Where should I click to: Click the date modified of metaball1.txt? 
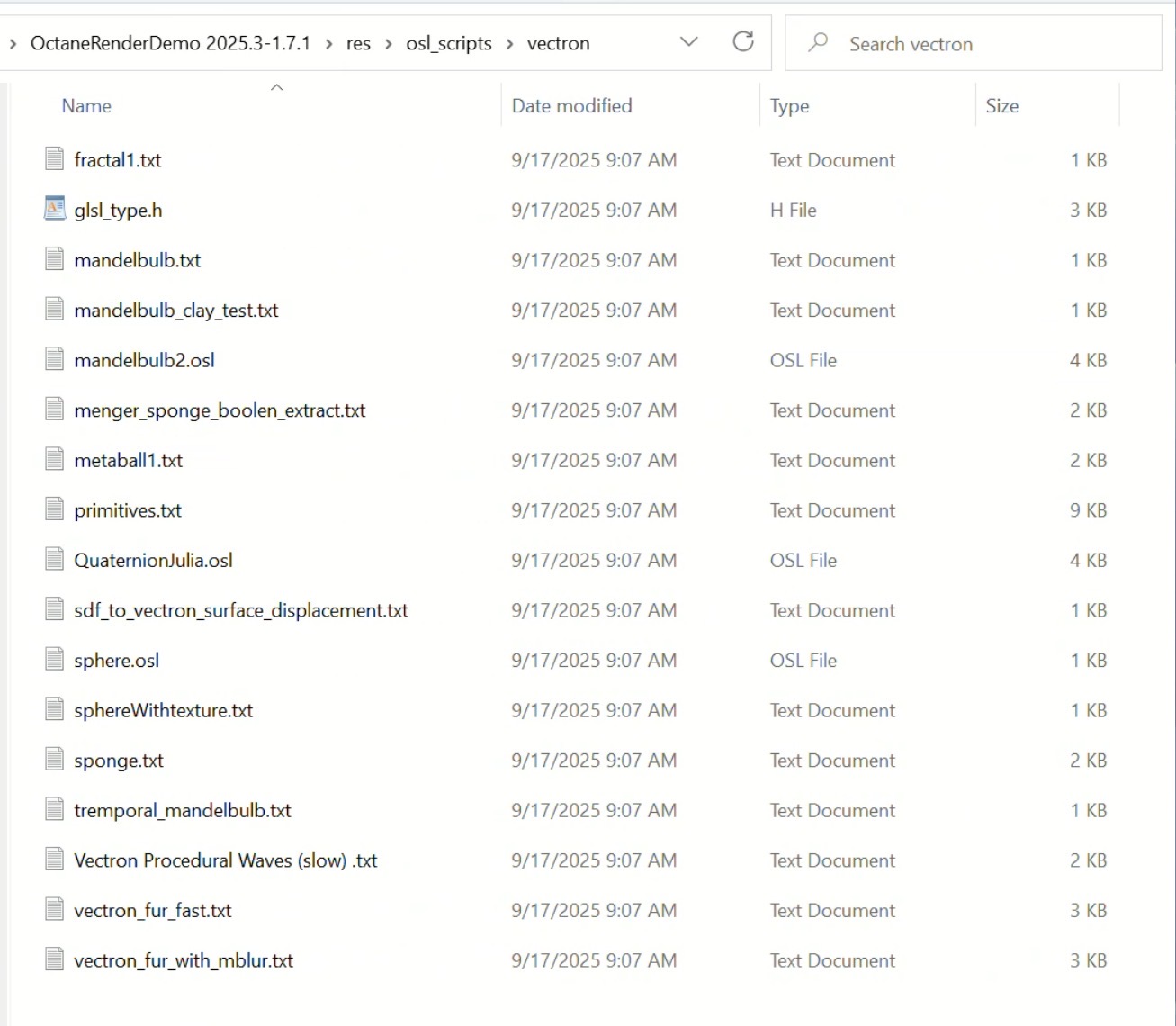(x=595, y=460)
